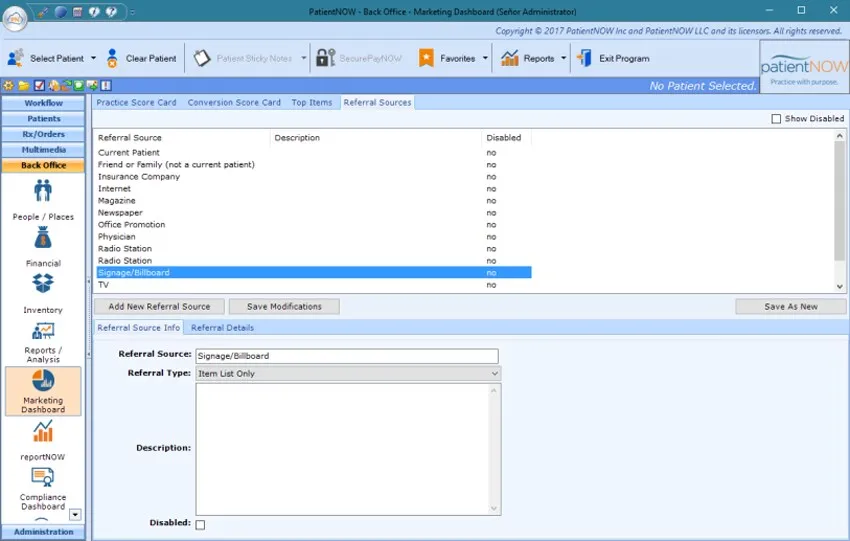The width and height of the screenshot is (850, 541).
Task: Click the Clear Patient icon
Action: click(x=112, y=58)
